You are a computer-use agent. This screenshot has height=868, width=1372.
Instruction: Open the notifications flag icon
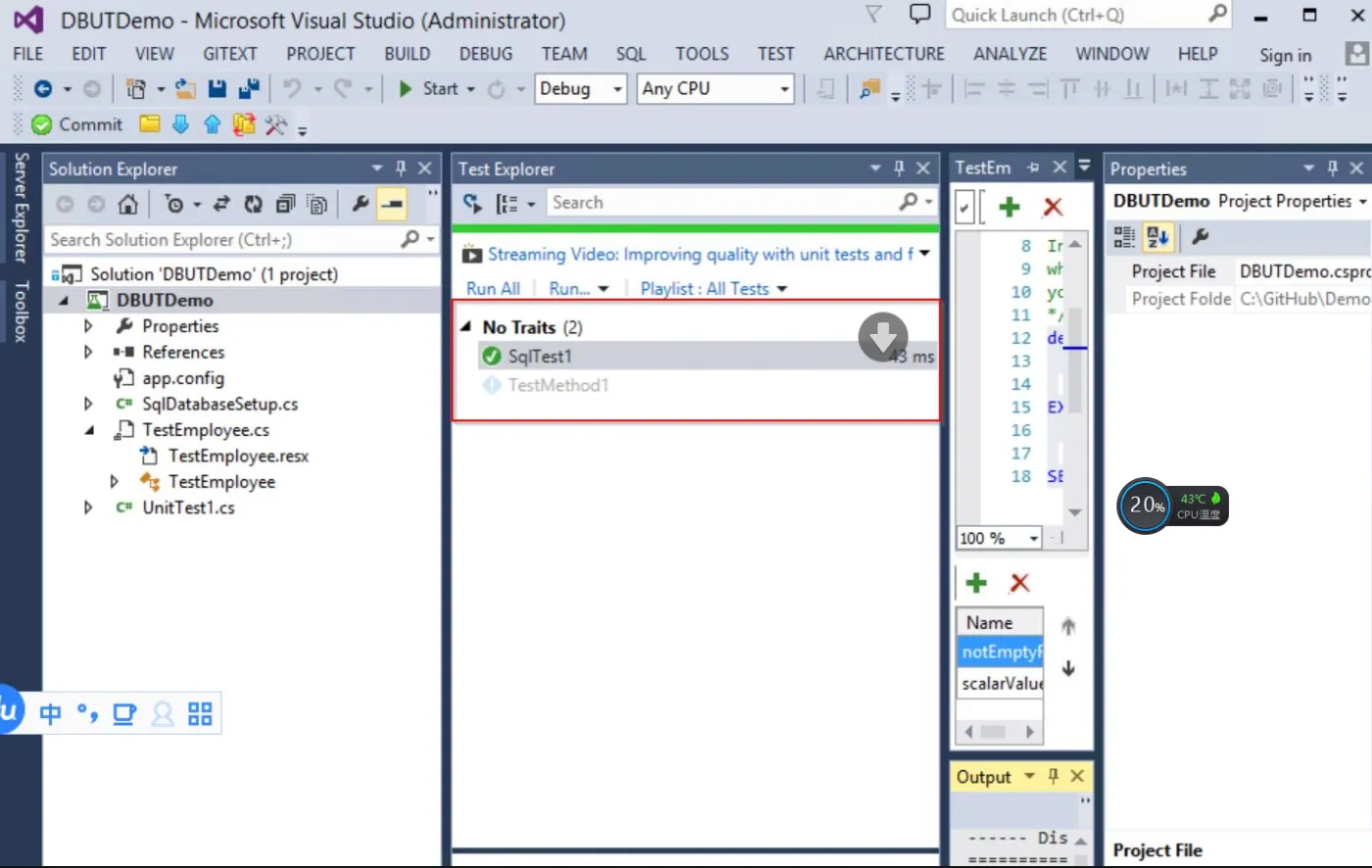tap(873, 14)
